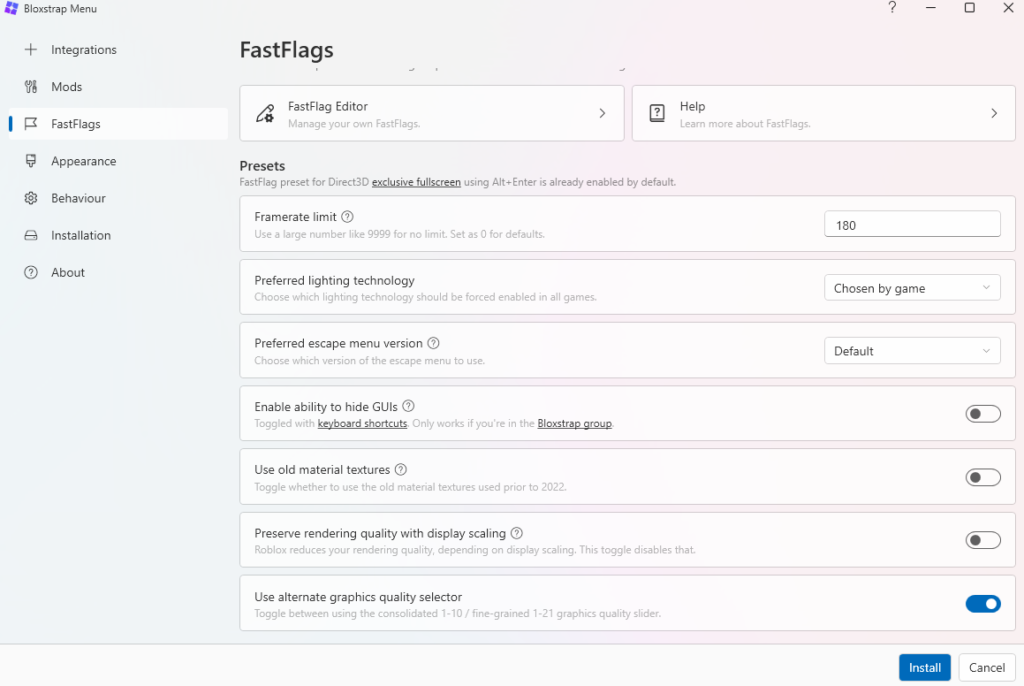Turn on Use old material textures

pos(982,477)
